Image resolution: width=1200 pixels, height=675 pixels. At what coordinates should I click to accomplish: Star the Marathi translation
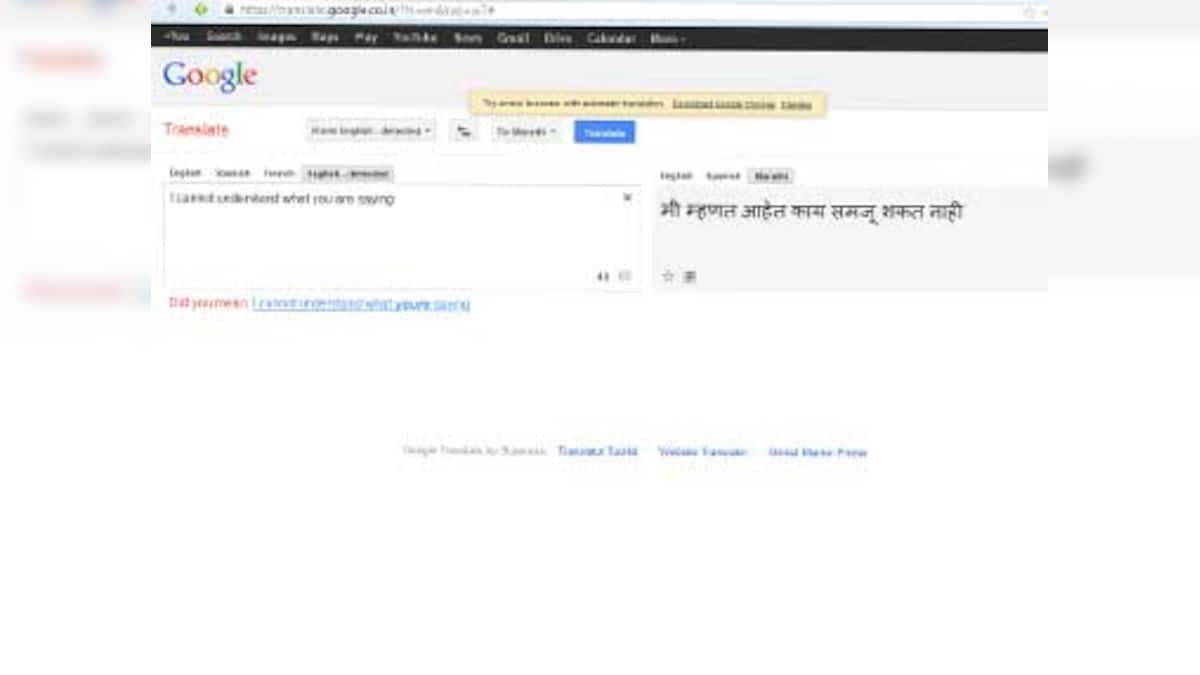(668, 276)
